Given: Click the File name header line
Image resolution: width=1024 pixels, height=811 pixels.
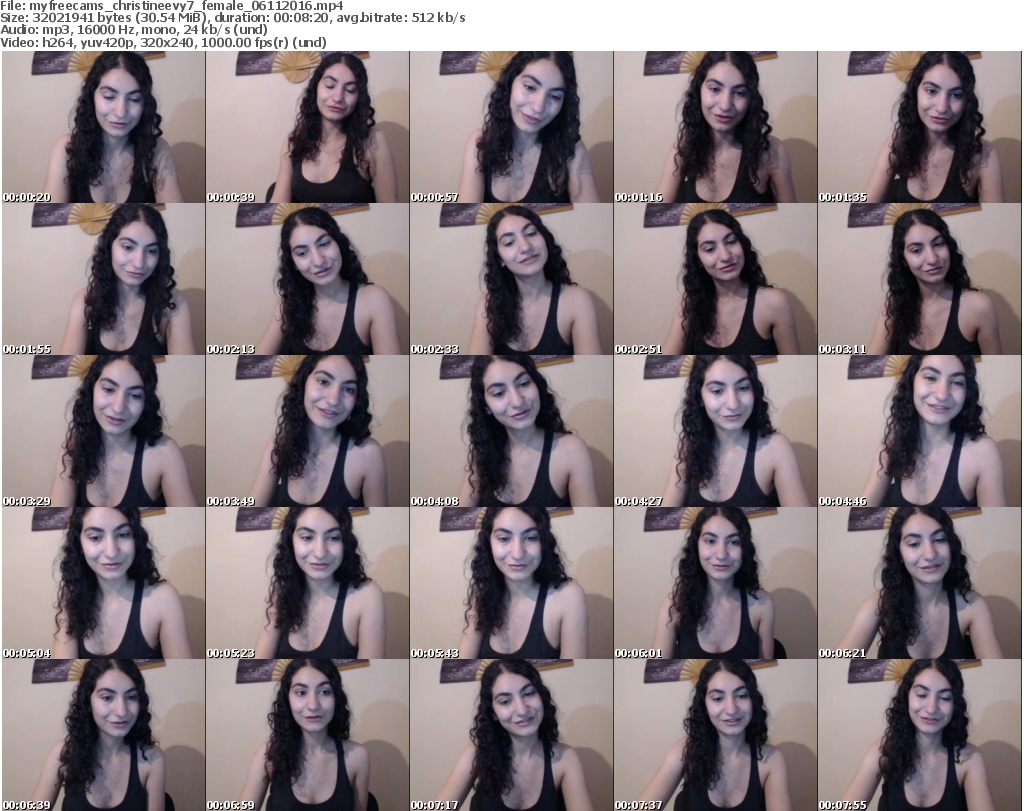Looking at the screenshot, I should (172, 6).
